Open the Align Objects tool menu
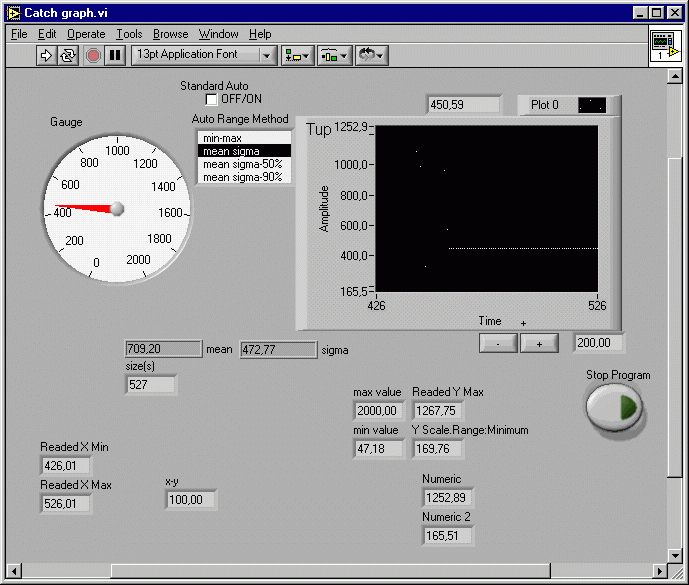Viewport: 689px width, 585px height. [x=297, y=55]
